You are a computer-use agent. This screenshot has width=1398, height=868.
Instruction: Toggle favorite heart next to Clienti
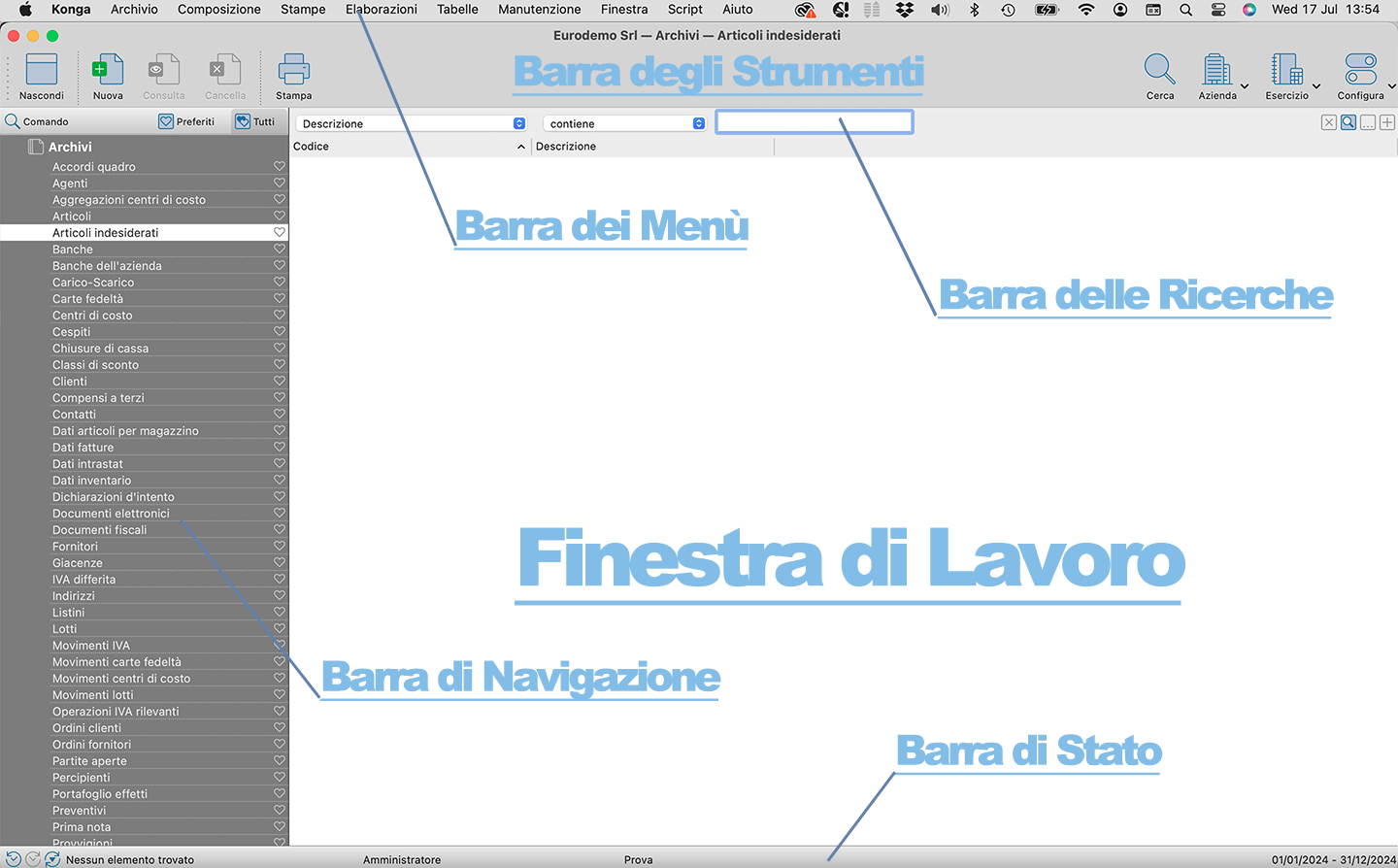click(x=280, y=381)
